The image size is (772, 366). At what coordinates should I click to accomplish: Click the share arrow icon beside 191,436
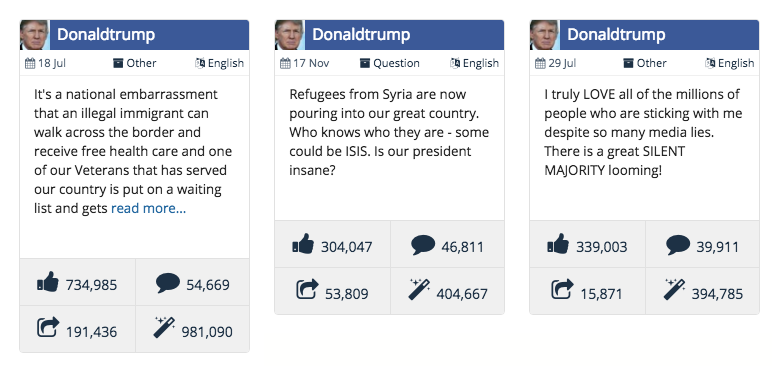click(x=48, y=327)
